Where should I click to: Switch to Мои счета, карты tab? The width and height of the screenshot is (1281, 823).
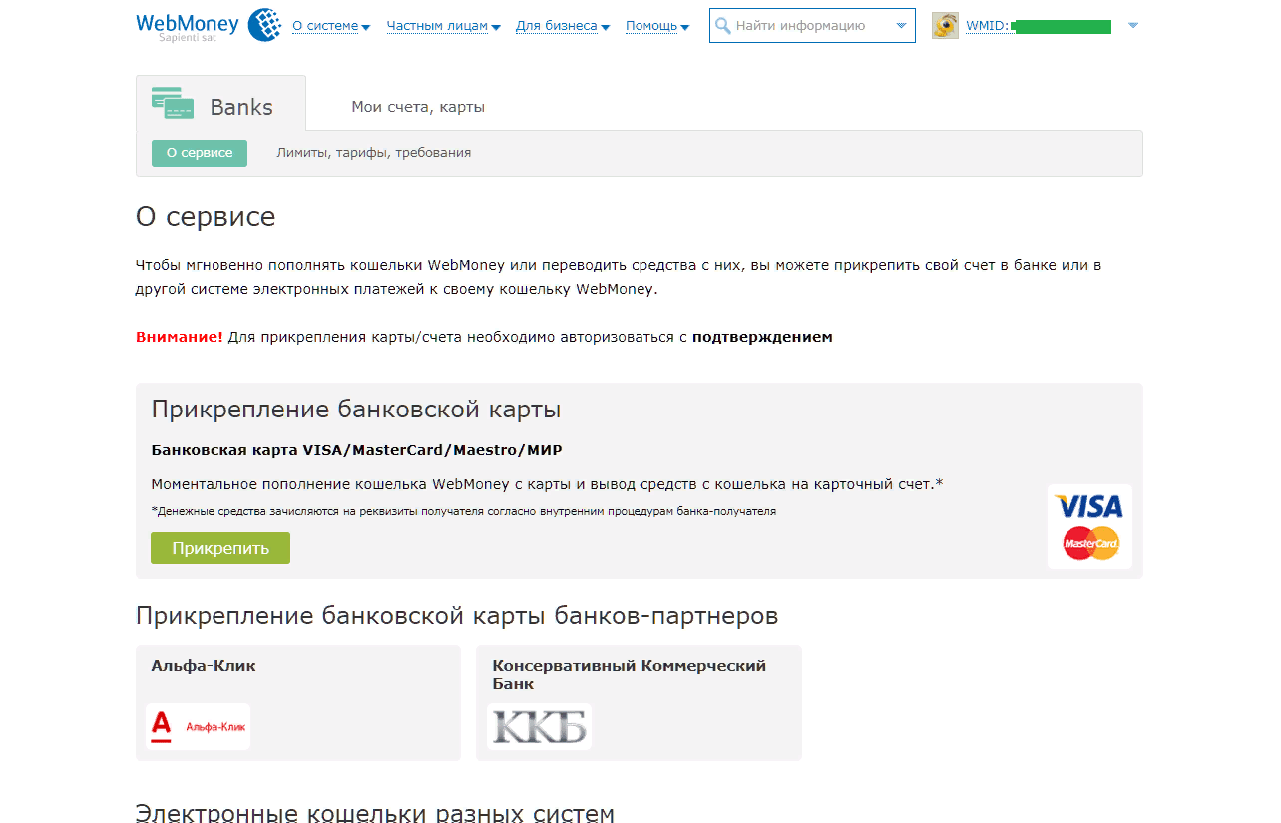point(418,107)
